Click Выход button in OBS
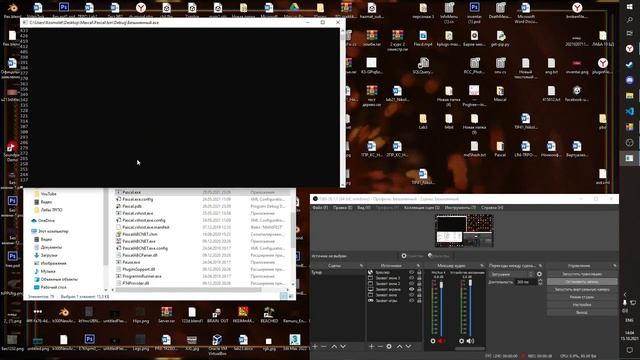Viewport: 640px width, 360px height. (582, 312)
